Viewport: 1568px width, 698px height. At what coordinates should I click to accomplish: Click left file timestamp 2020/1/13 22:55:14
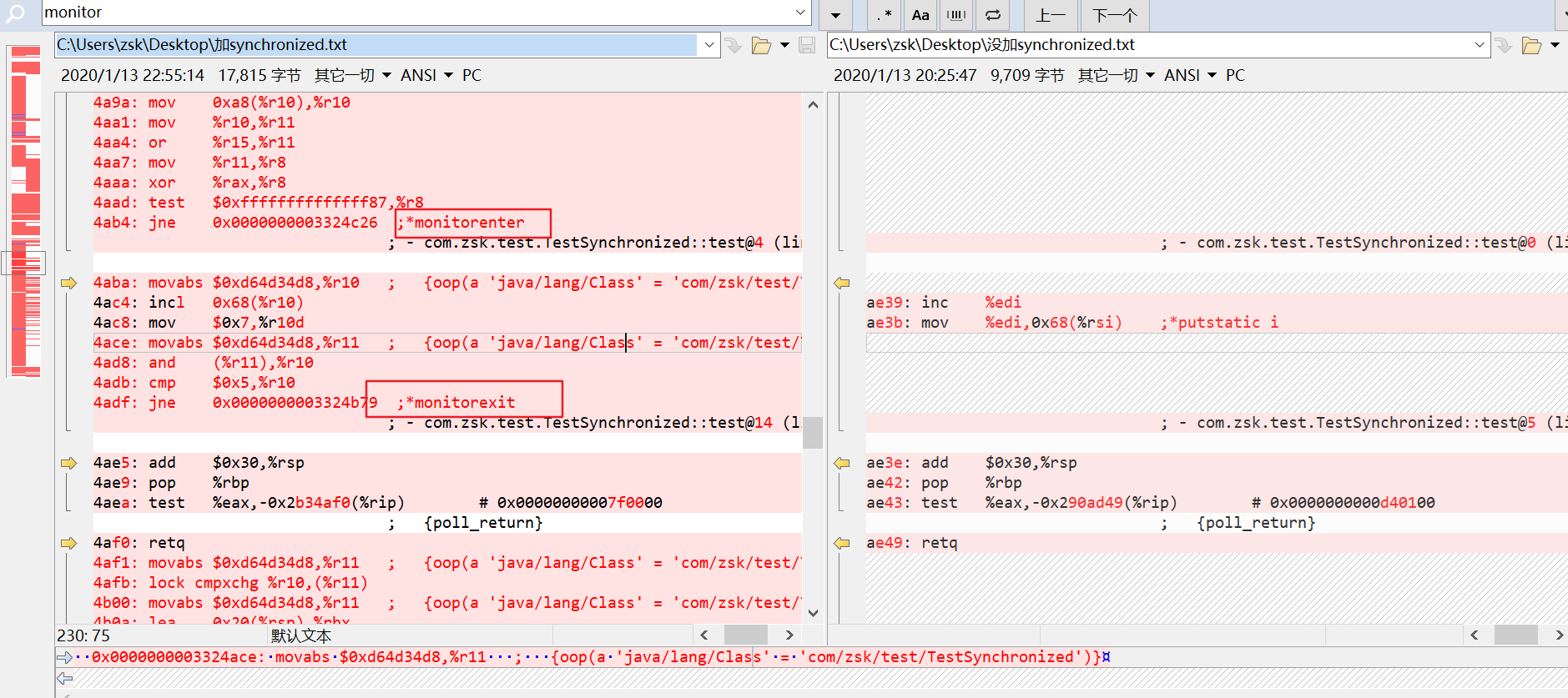(133, 75)
